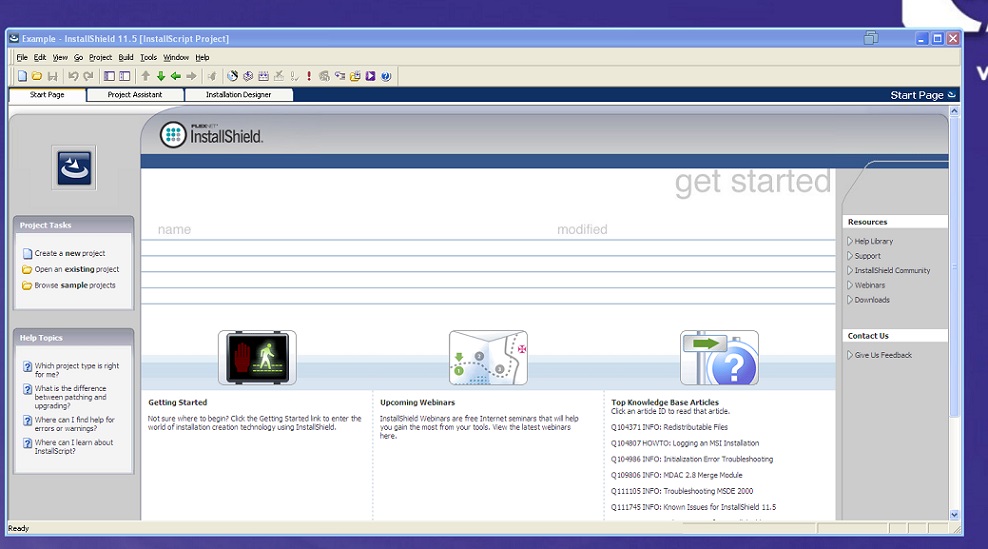Click the second view-pane layout toolbar icon
This screenshot has height=549, width=988.
[125, 76]
